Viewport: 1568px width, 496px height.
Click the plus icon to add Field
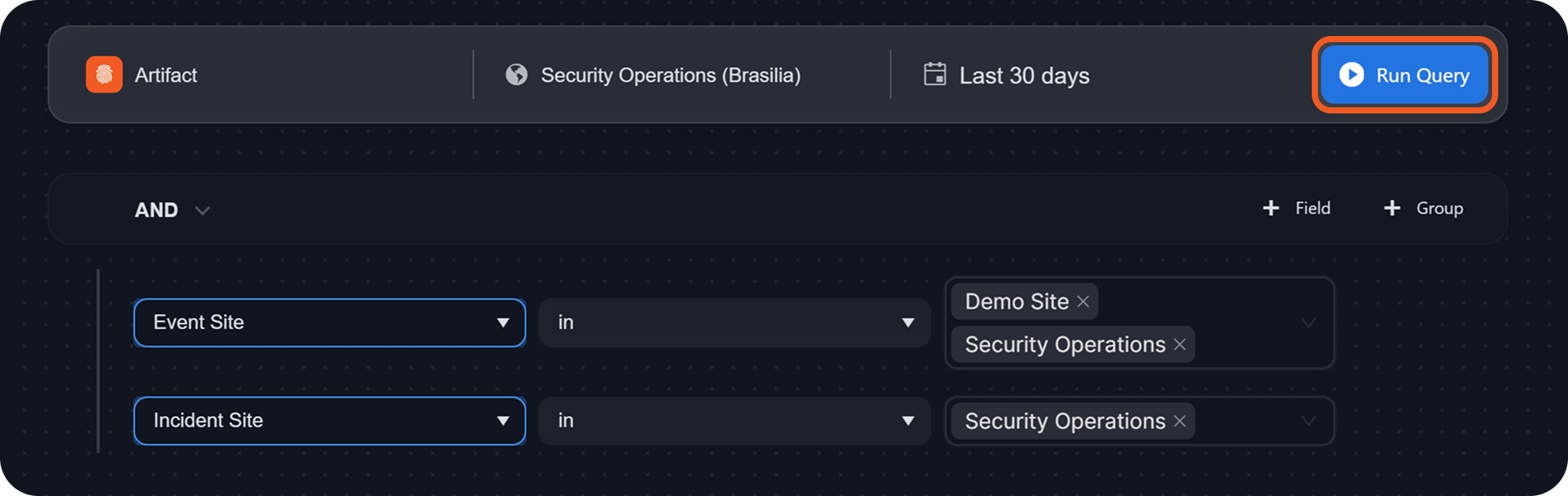tap(1271, 208)
